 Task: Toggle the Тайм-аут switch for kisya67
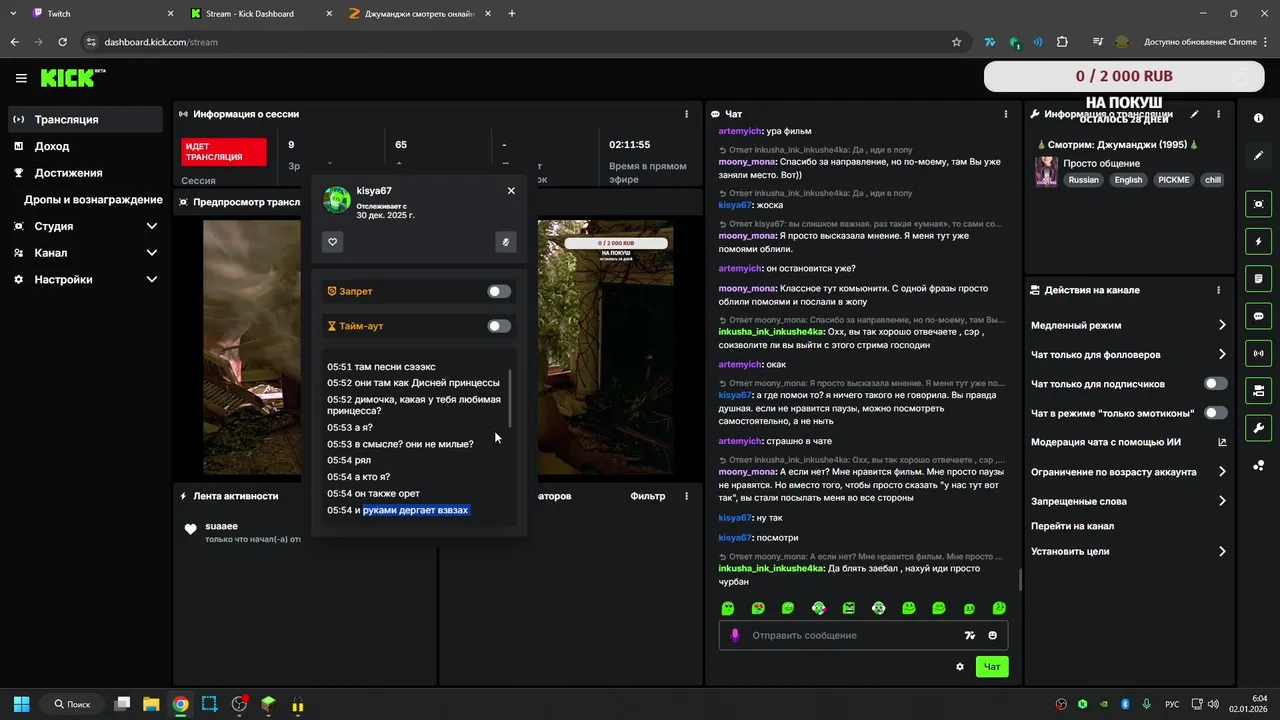point(499,326)
